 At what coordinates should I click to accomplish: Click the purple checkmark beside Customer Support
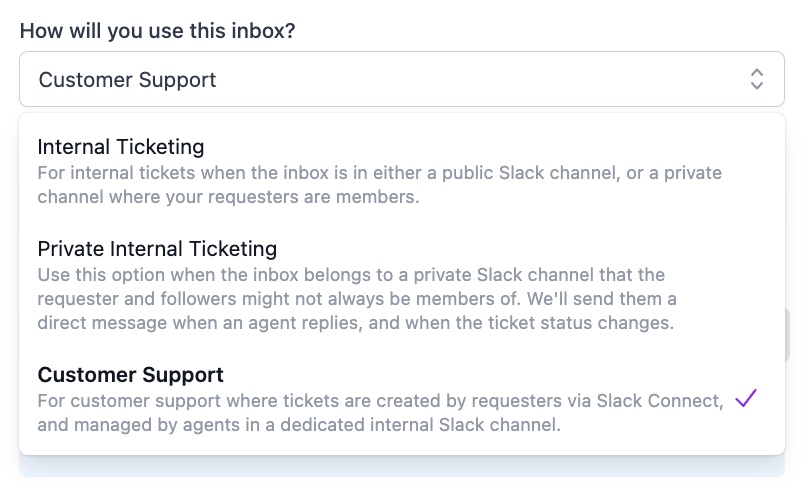point(745,399)
